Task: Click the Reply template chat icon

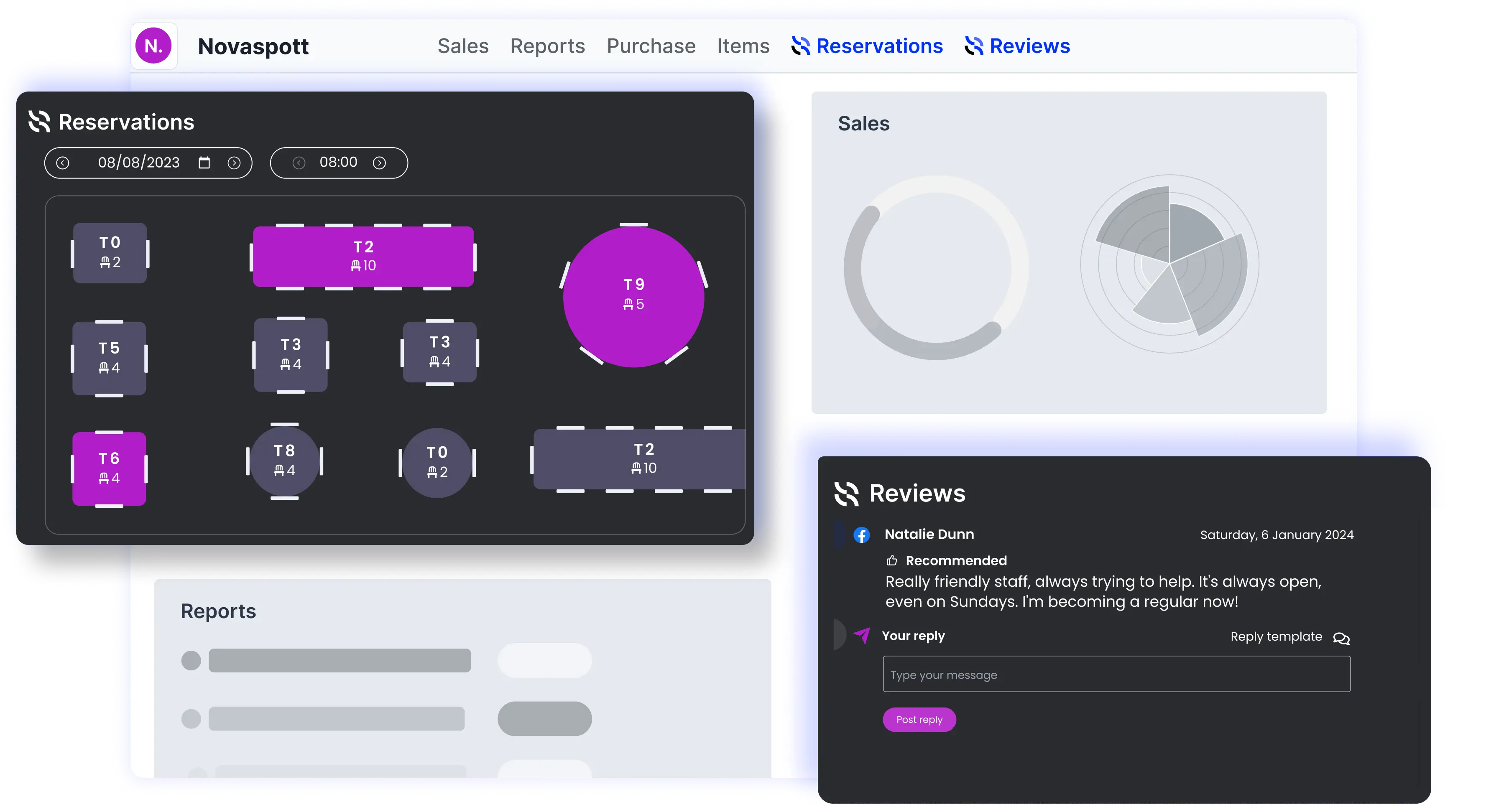Action: 1342,639
